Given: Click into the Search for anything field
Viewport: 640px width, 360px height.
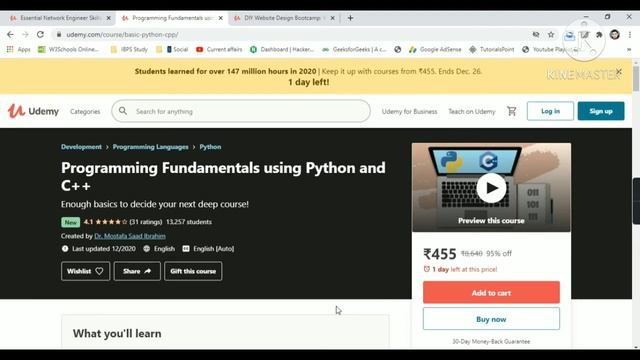Looking at the screenshot, I should 241,111.
